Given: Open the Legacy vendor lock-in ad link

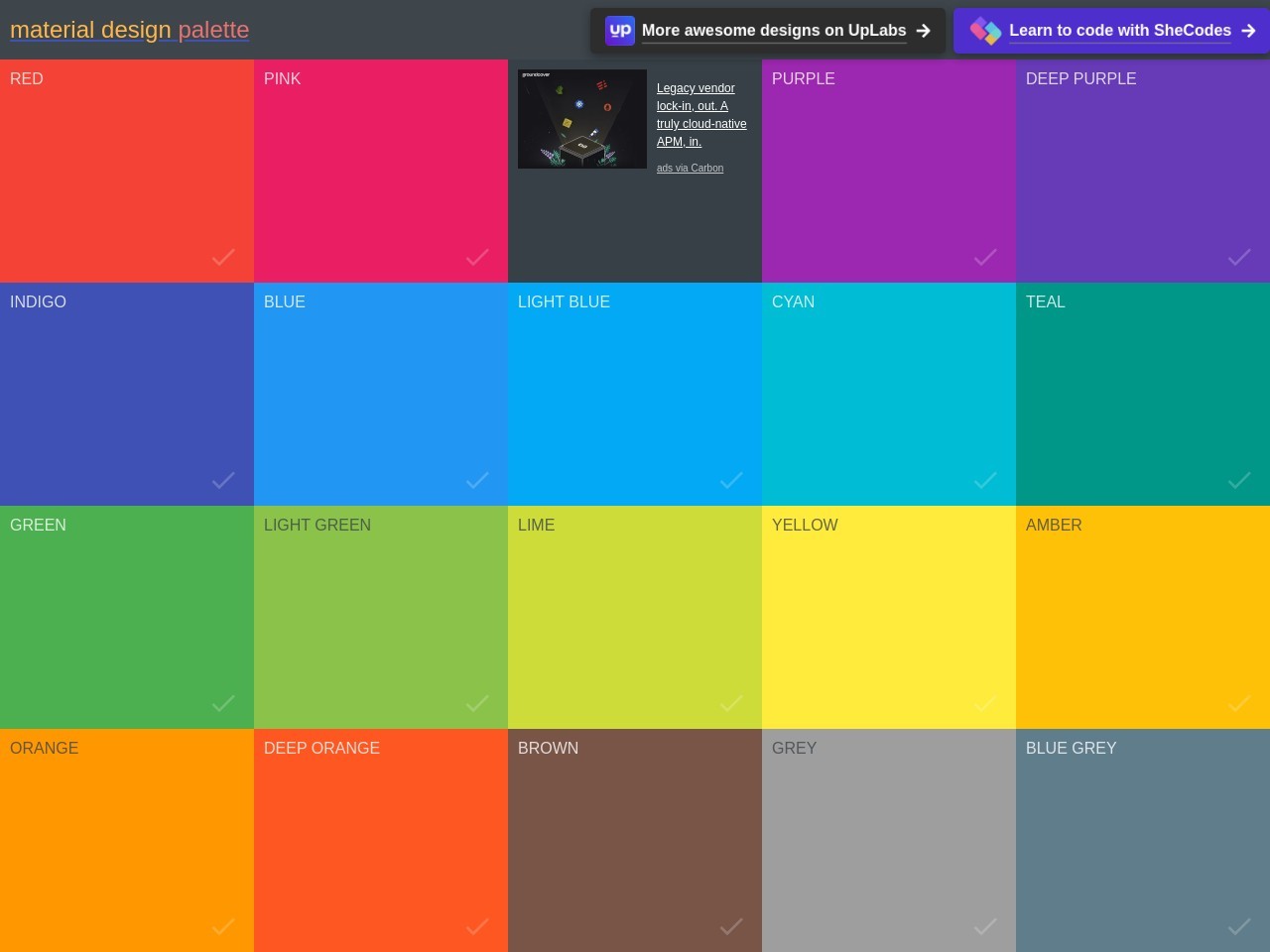Looking at the screenshot, I should [700, 115].
